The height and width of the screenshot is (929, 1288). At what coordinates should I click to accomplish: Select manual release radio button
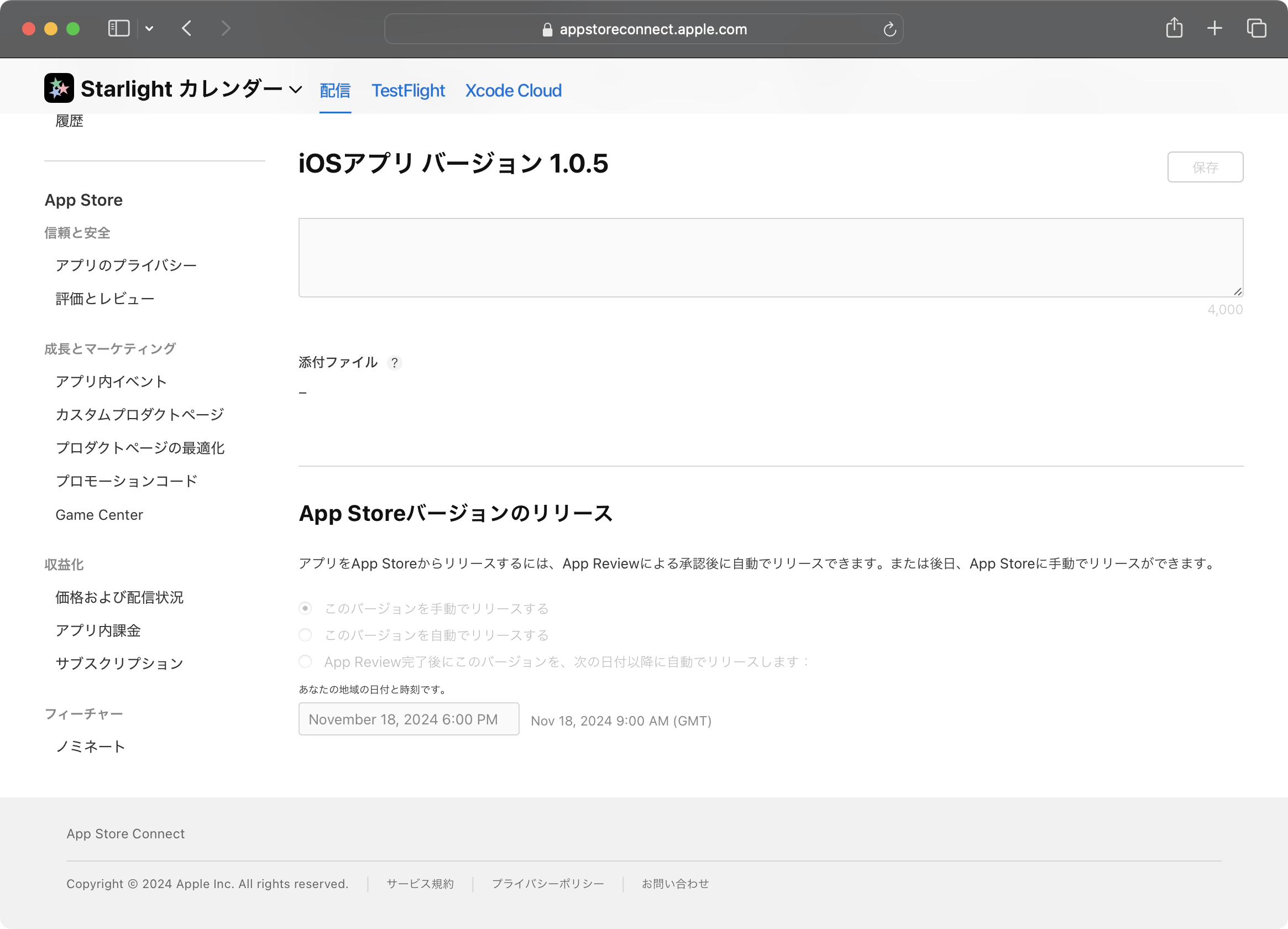306,608
